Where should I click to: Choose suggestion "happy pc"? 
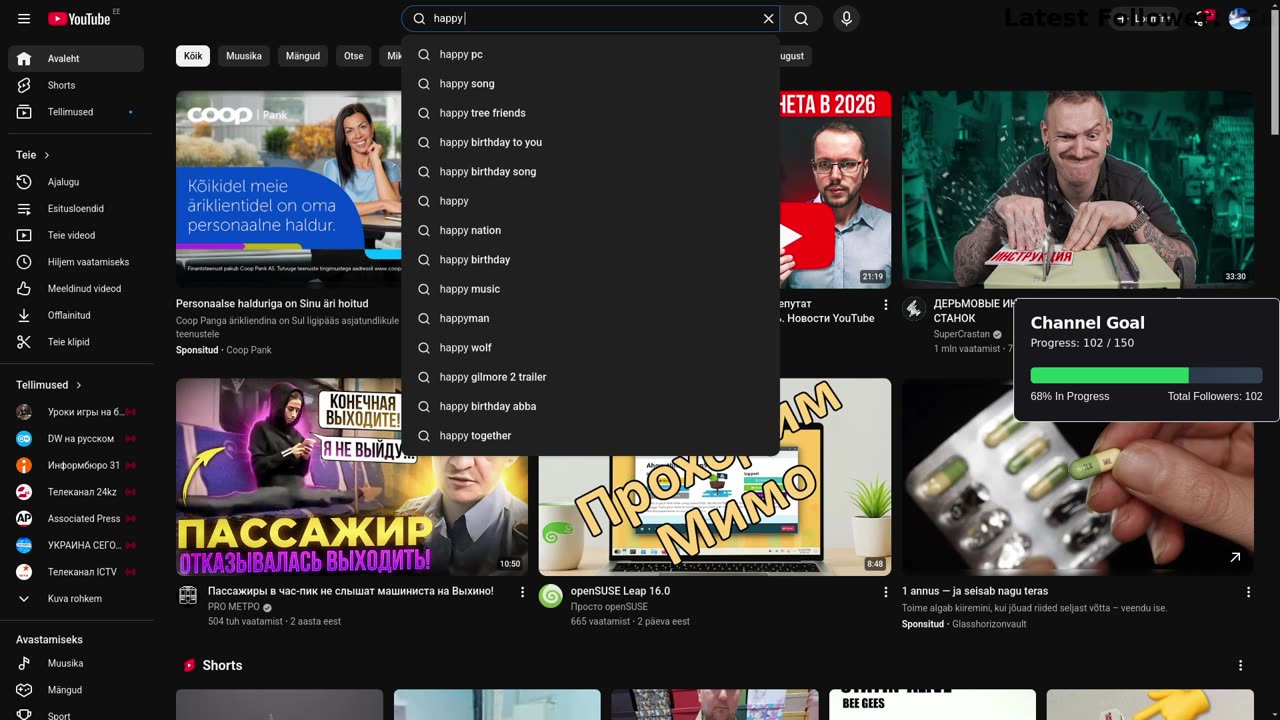pos(591,55)
